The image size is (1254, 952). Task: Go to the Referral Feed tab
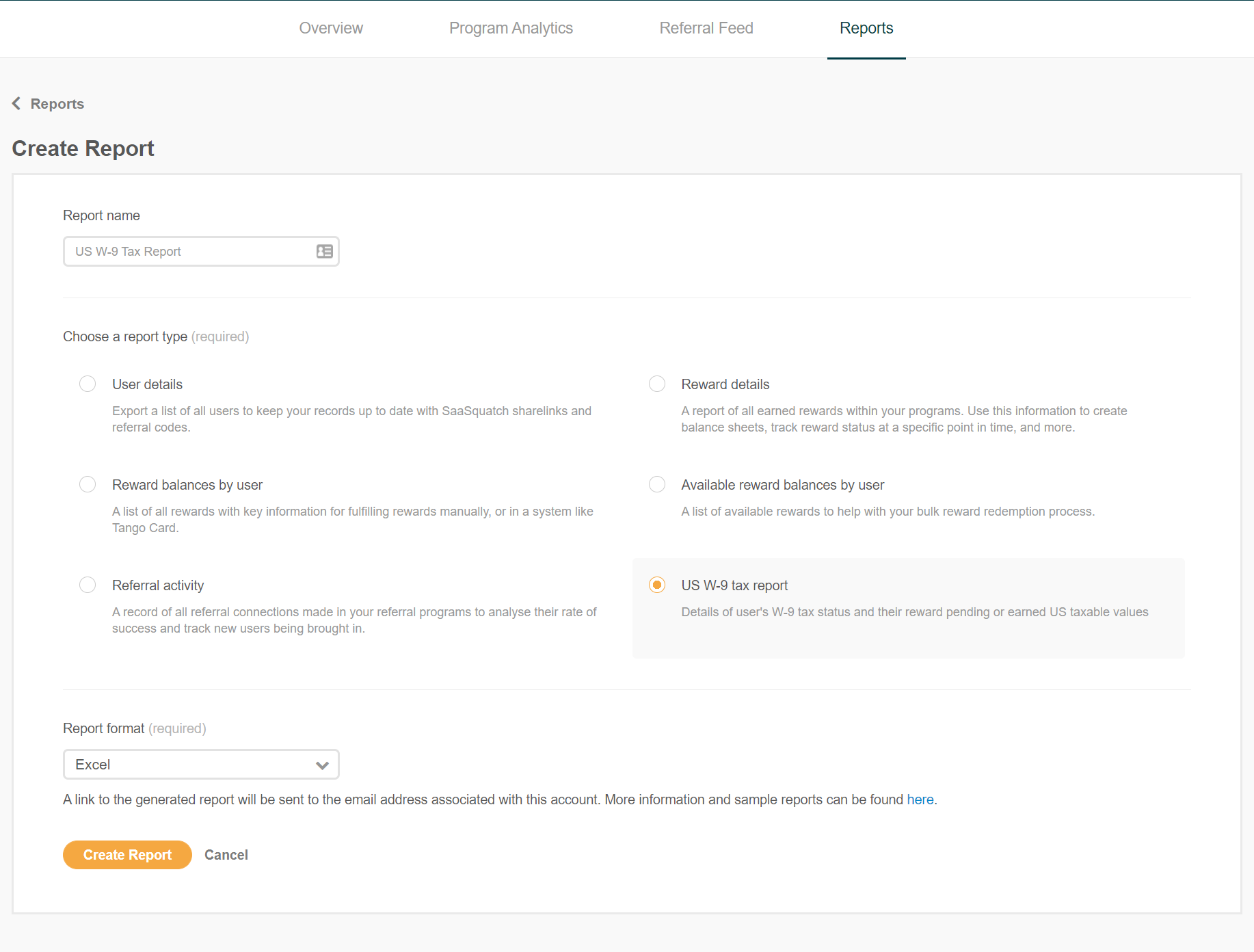click(706, 28)
